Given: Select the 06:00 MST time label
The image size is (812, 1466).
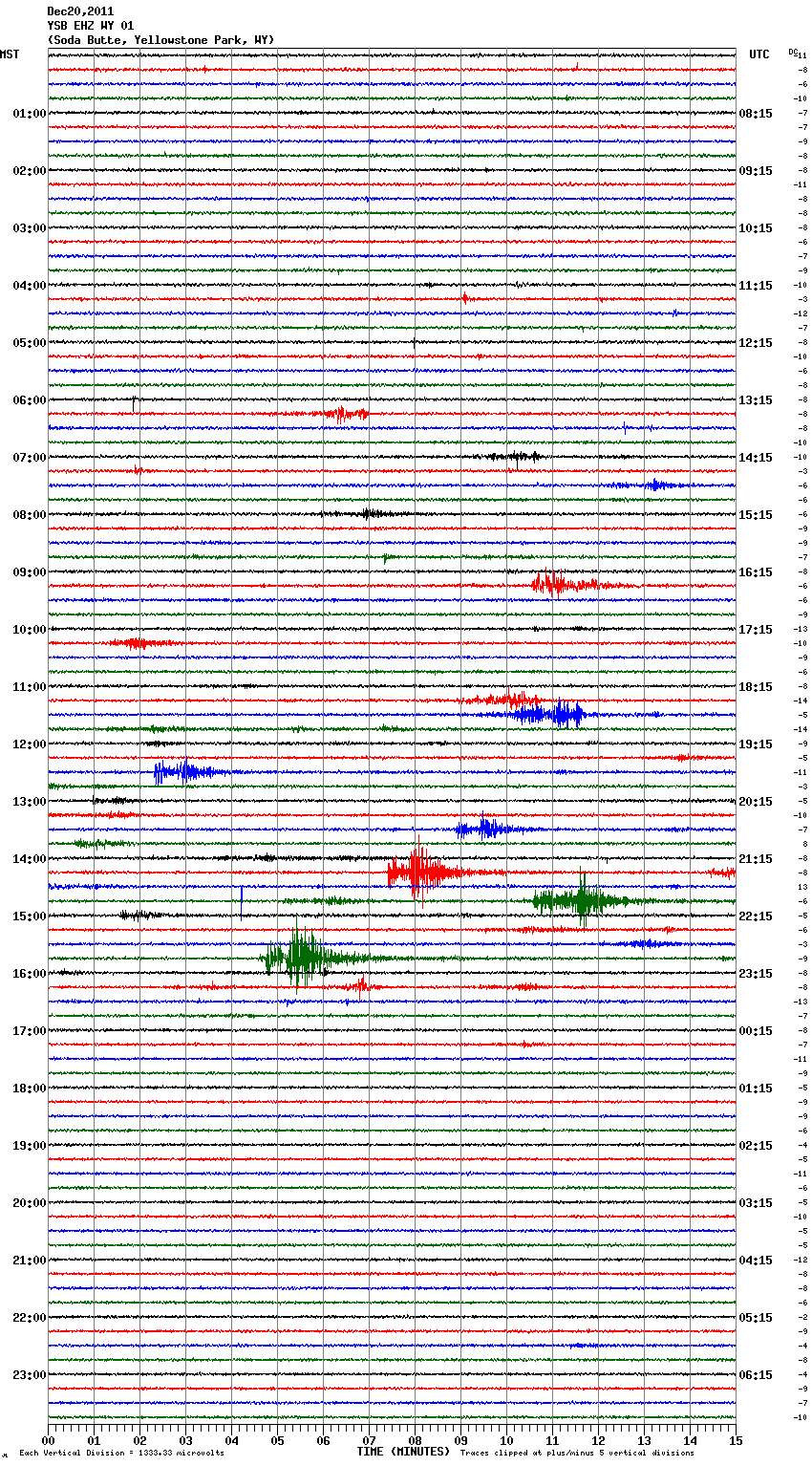Looking at the screenshot, I should [30, 400].
